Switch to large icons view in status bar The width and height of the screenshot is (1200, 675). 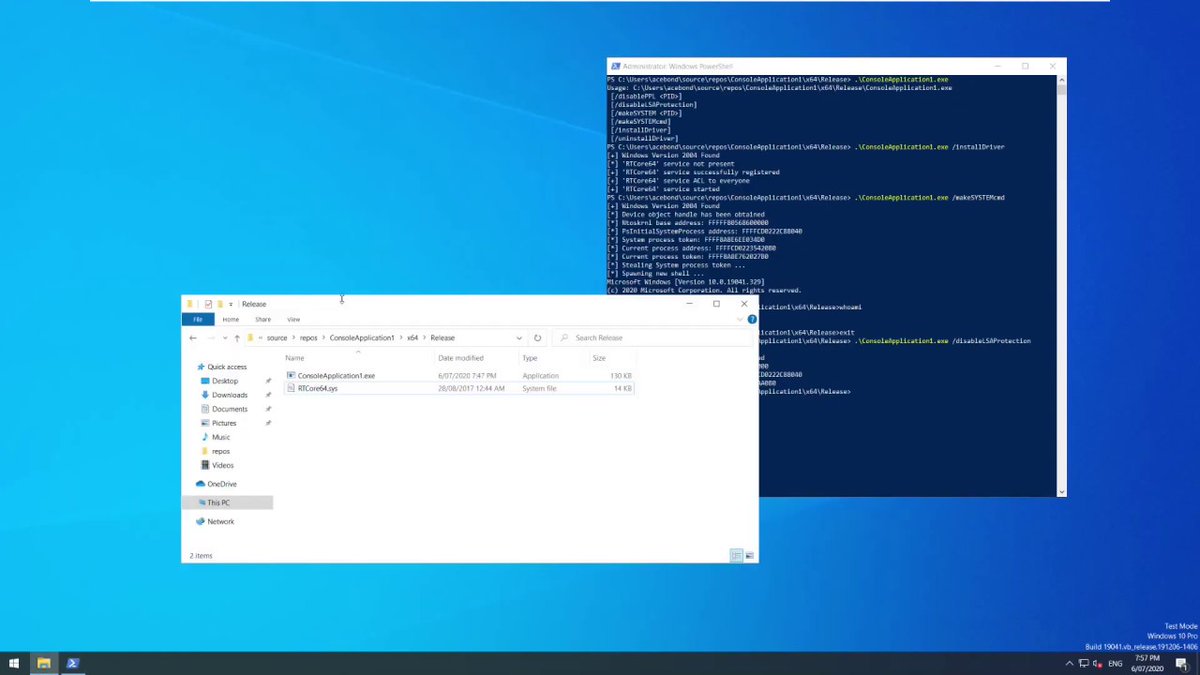click(x=748, y=555)
